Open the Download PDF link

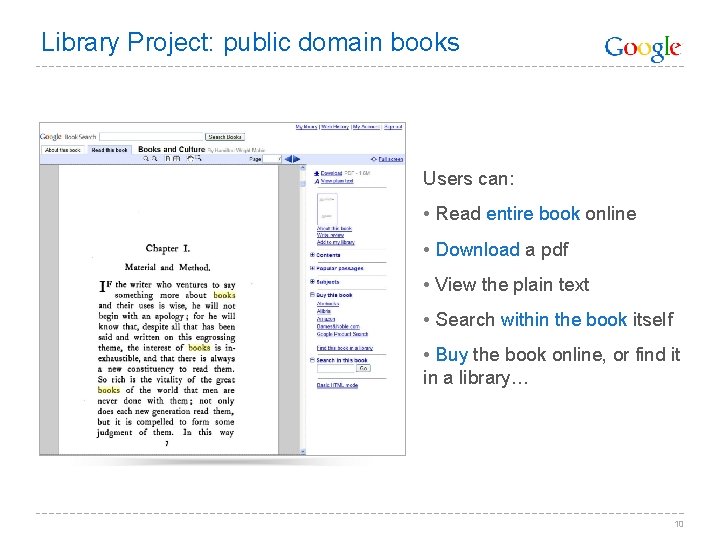[x=331, y=173]
